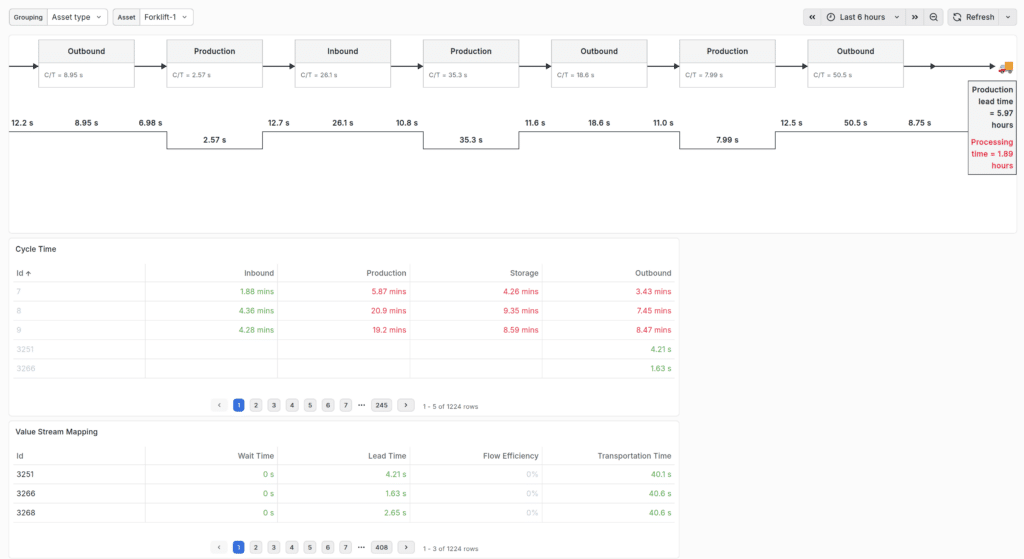Open the refresh interval dropdown arrow
The image size is (1024, 559).
(x=1008, y=17)
